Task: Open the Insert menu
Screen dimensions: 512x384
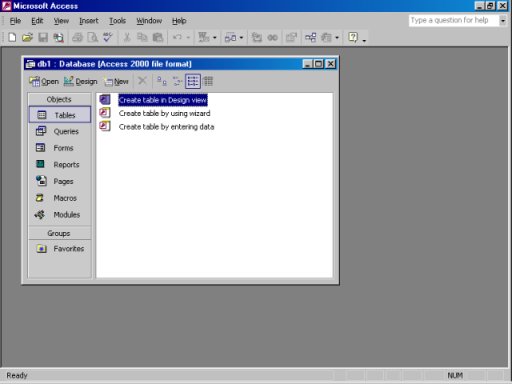Action: click(x=89, y=21)
